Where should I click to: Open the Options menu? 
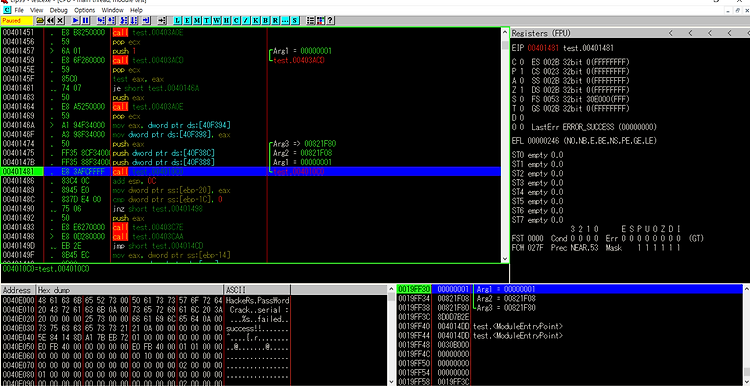[85, 10]
